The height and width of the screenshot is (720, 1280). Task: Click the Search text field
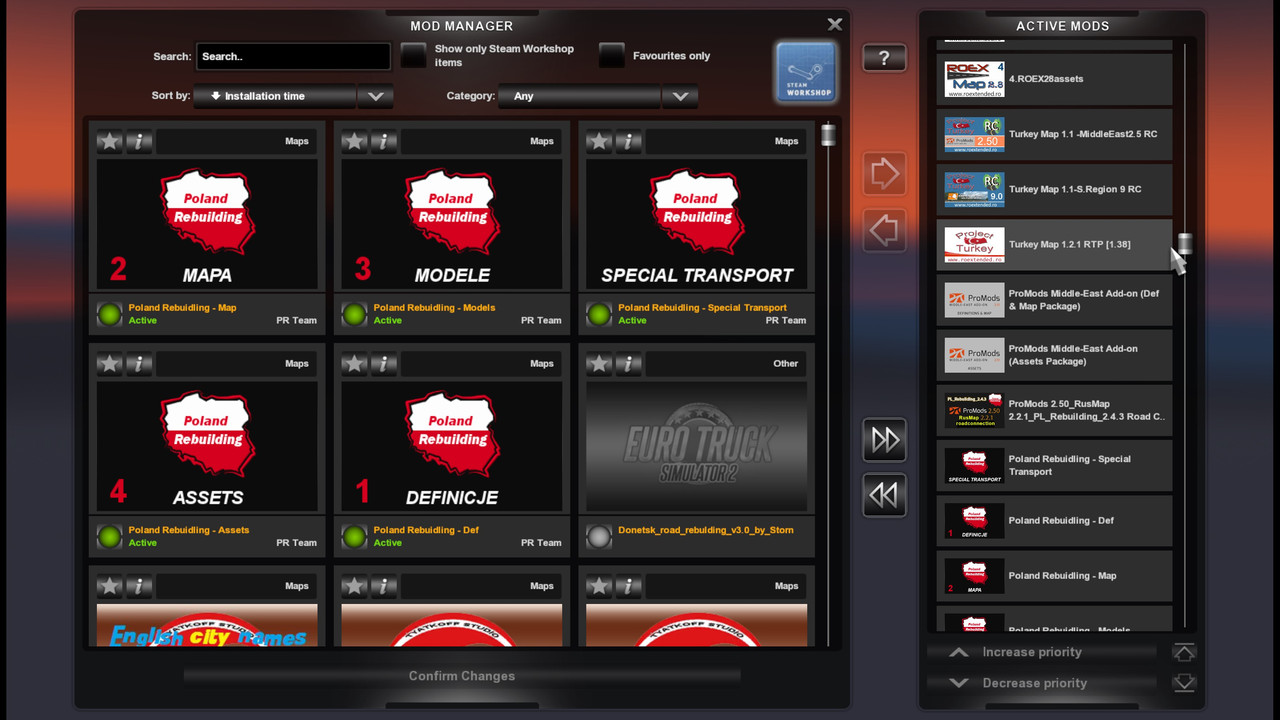point(293,57)
